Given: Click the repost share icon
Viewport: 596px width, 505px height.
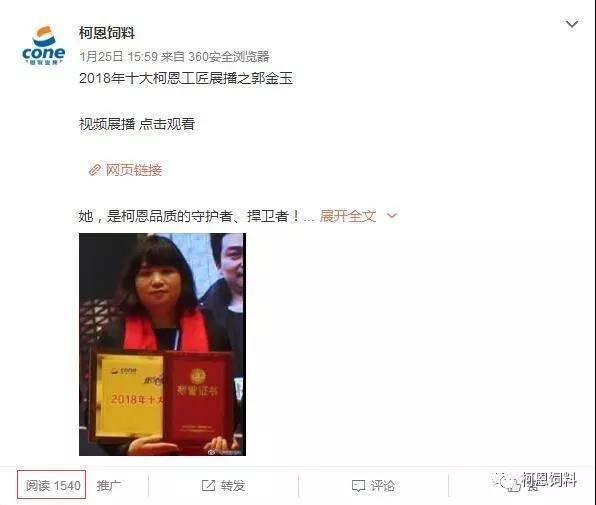Looking at the screenshot, I should pos(208,485).
